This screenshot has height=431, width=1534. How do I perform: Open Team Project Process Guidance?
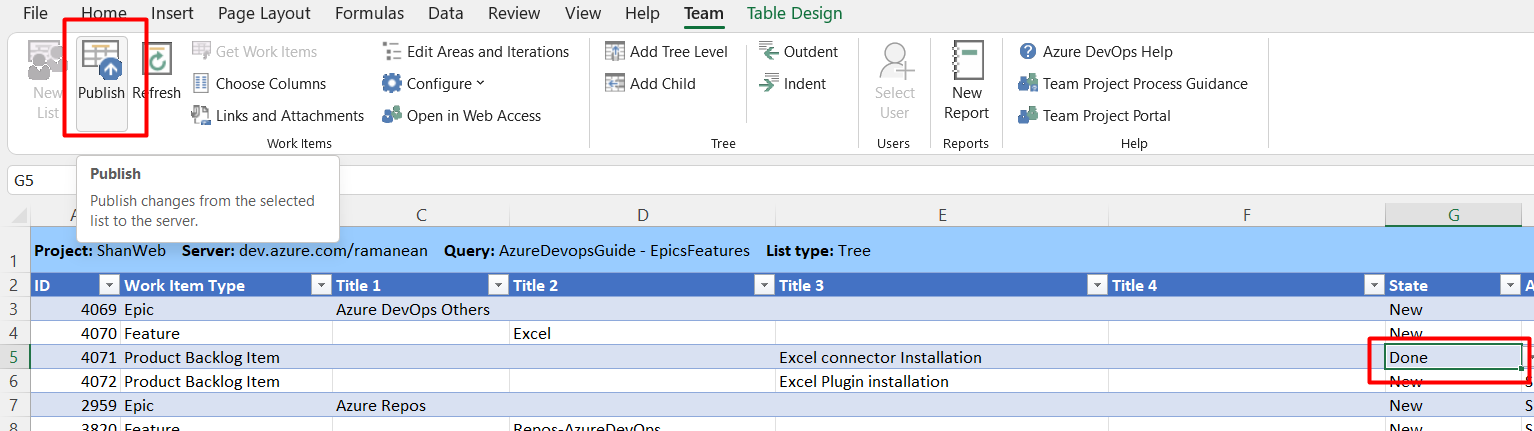tap(1132, 83)
